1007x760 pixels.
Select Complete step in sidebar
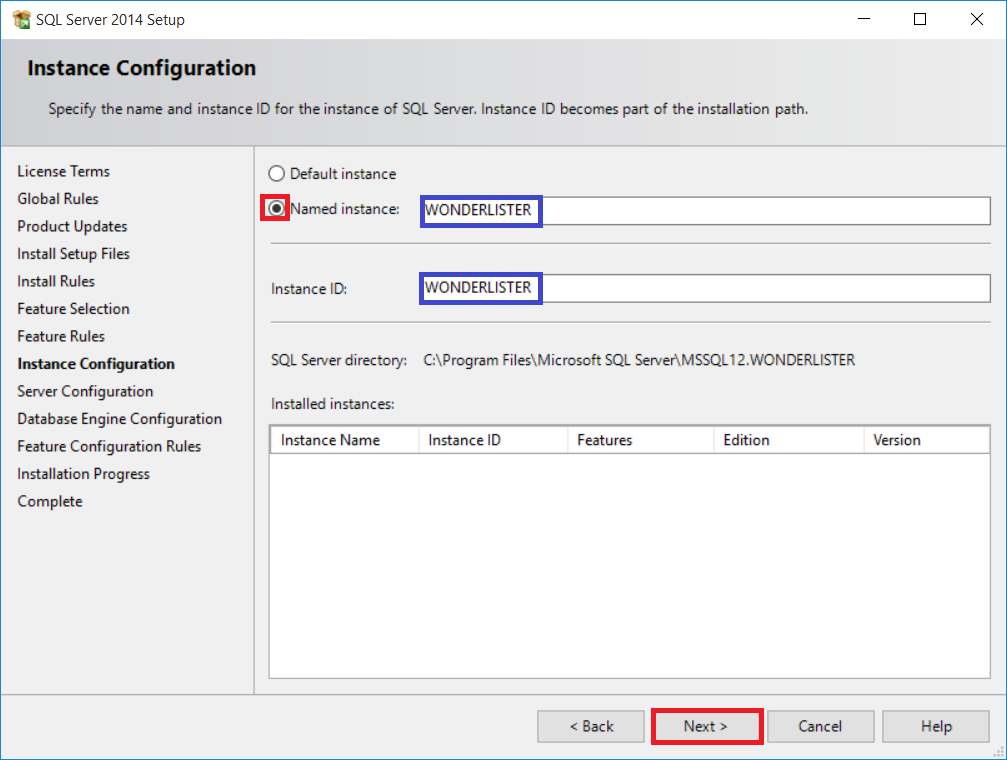50,502
